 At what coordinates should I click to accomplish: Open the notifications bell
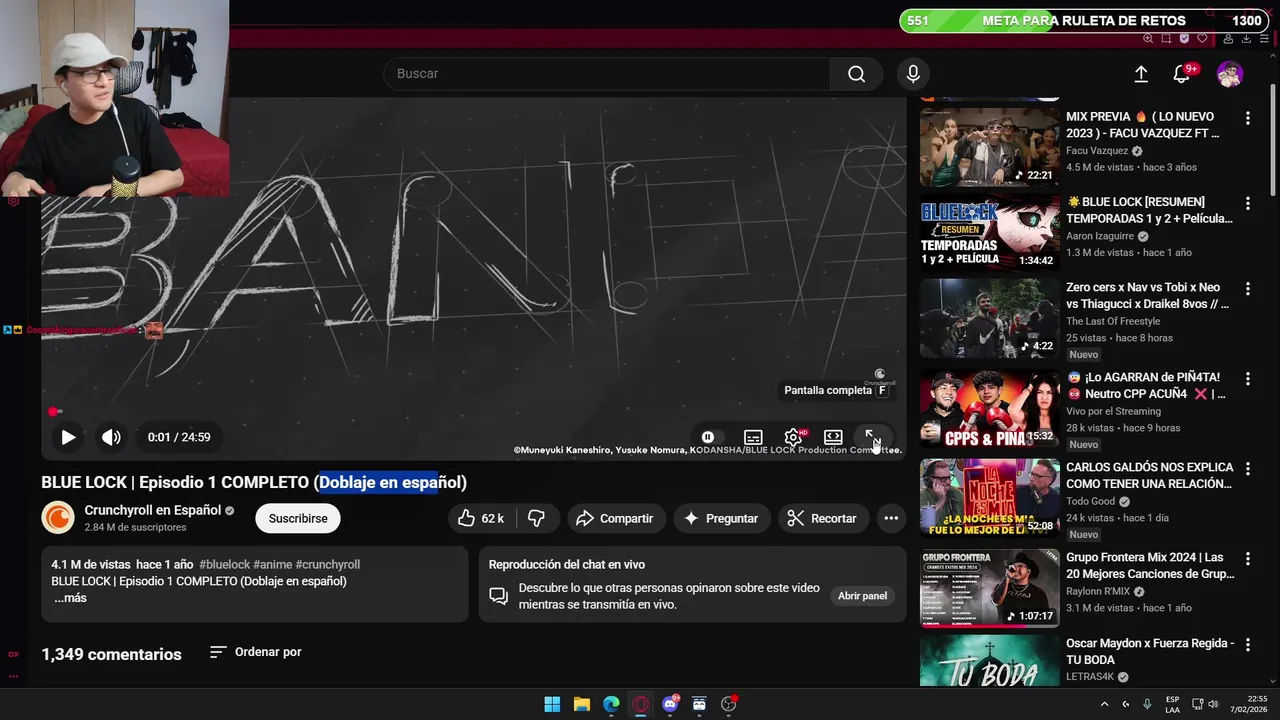tap(1182, 74)
